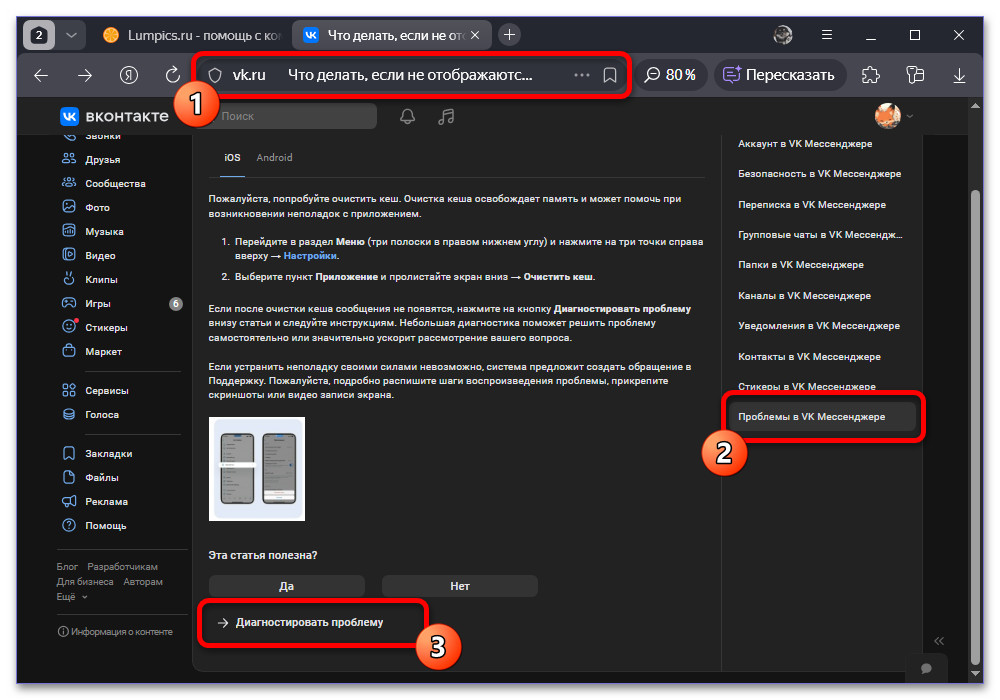The height and width of the screenshot is (700, 1000).
Task: Open Уведомления в VK Мессенджере section
Action: pyautogui.click(x=819, y=326)
